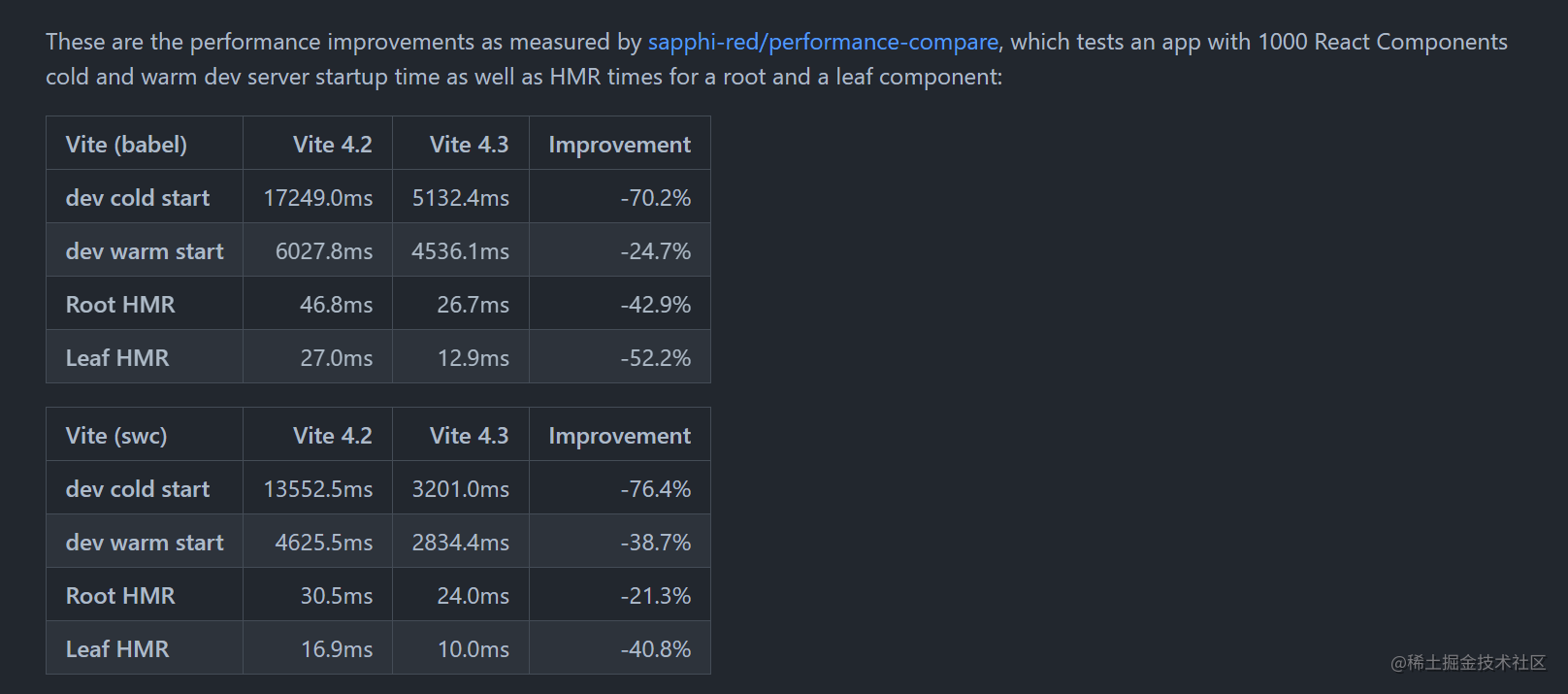This screenshot has width=1568, height=694.
Task: Select the swc Root HMR row label
Action: [120, 596]
